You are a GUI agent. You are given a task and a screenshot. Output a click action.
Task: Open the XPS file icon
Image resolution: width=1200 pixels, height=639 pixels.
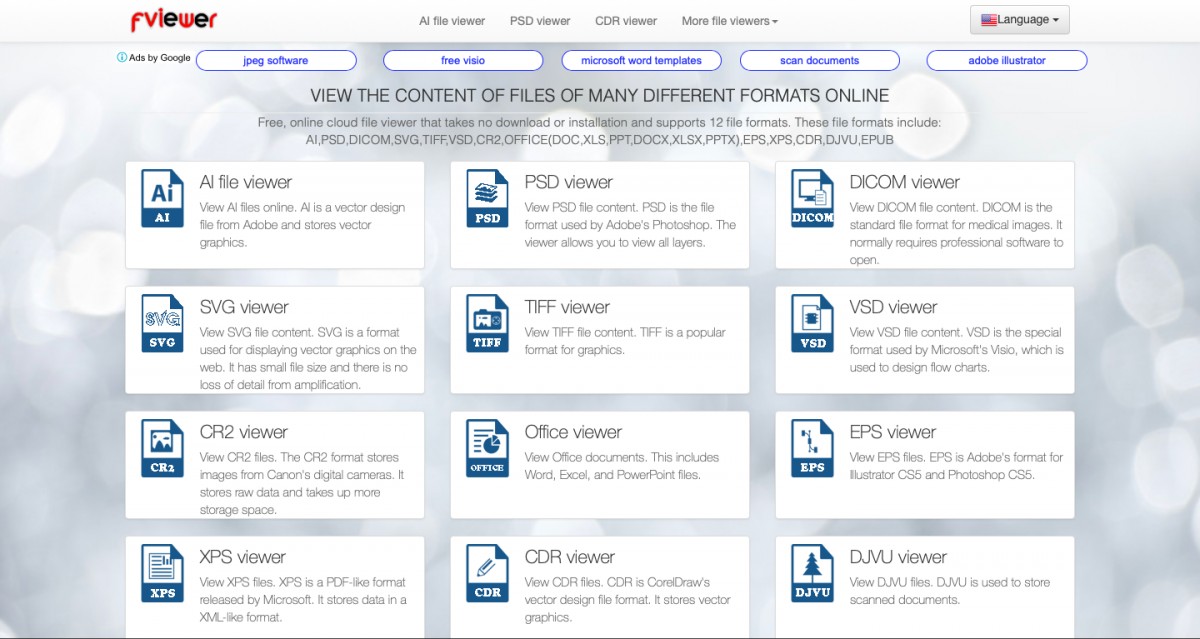[162, 573]
